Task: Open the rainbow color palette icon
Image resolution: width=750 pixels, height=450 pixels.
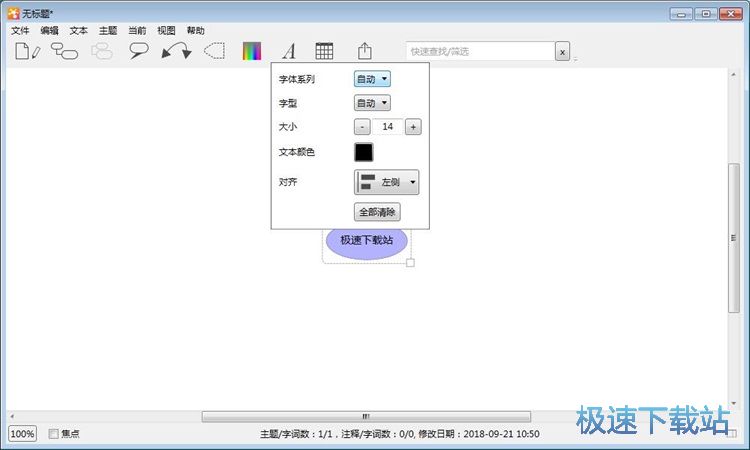Action: [252, 51]
